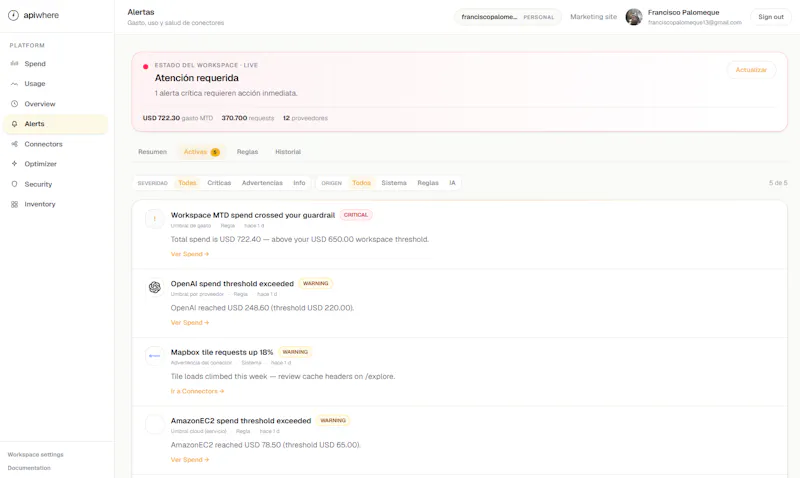The height and width of the screenshot is (478, 800).
Task: Set origin filter to IA
Action: pyautogui.click(x=452, y=183)
